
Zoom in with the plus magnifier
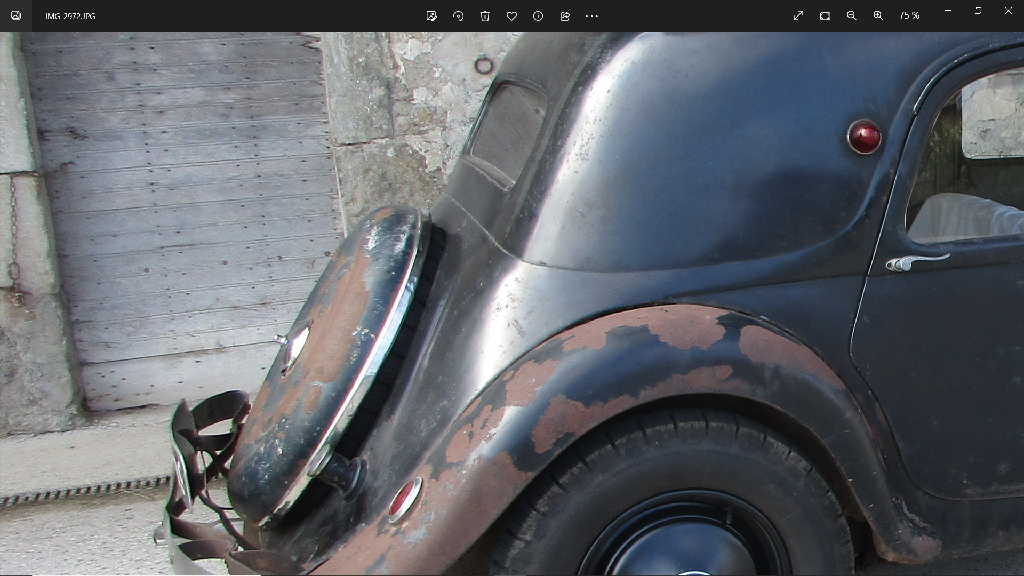[x=878, y=16]
